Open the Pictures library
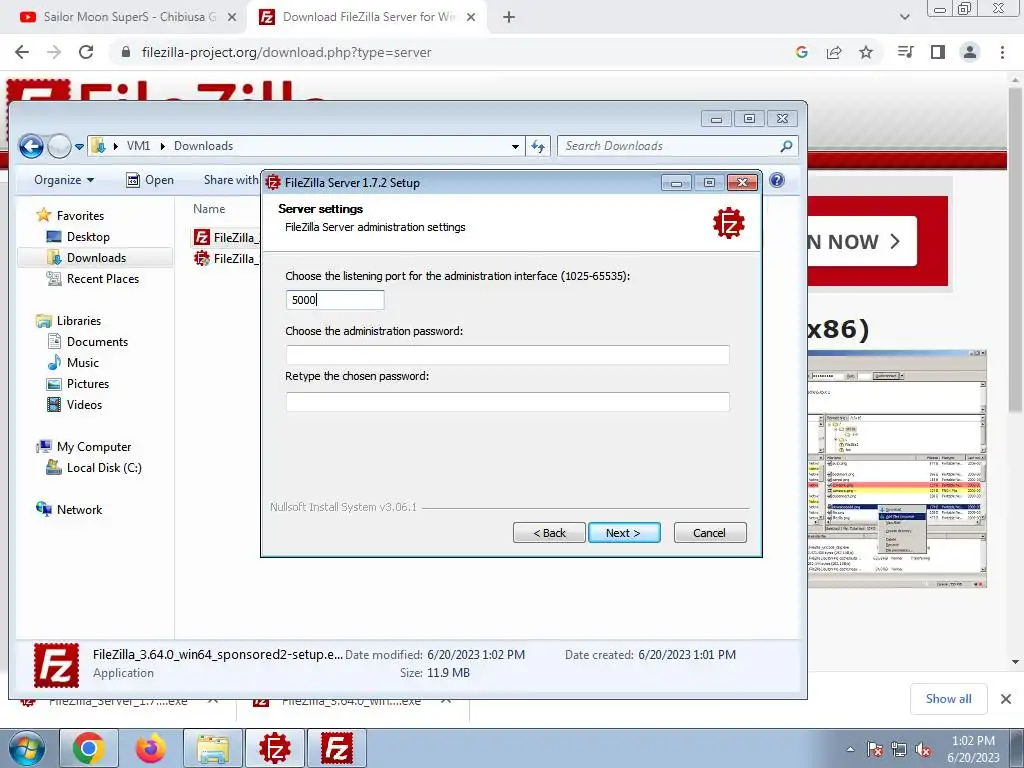1024x768 pixels. point(78,384)
